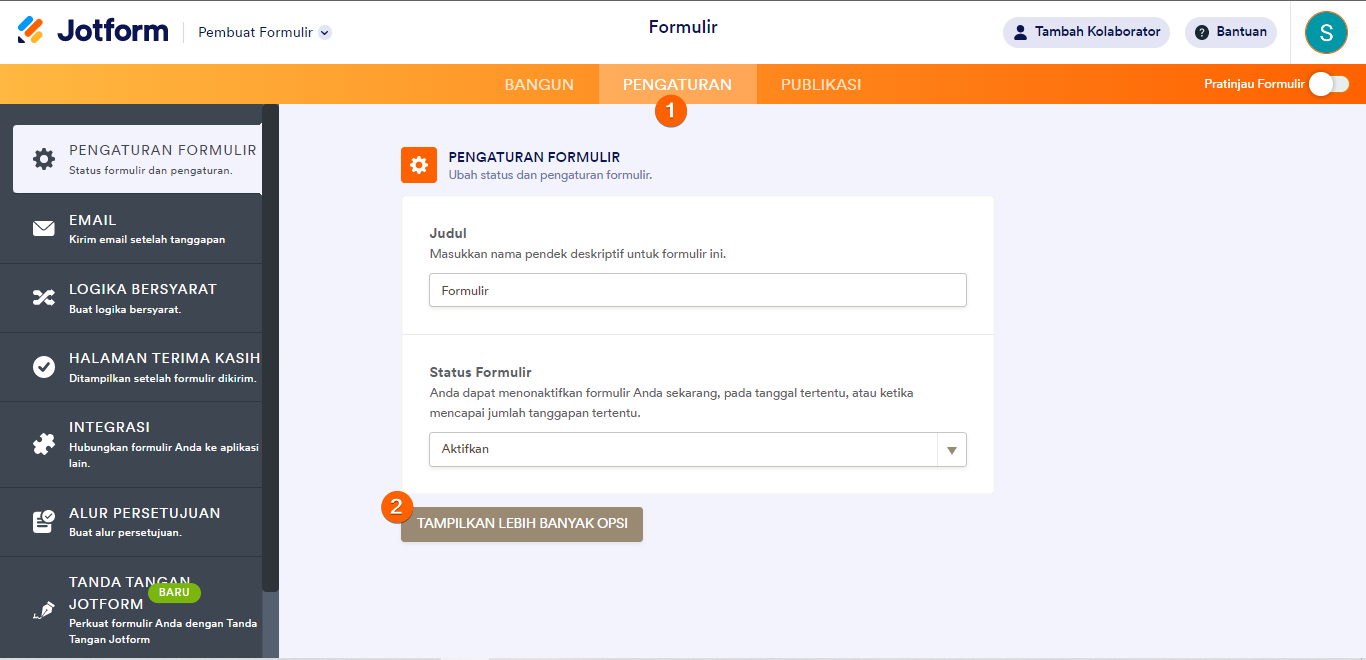The height and width of the screenshot is (660, 1366).
Task: Click the sidebar vertical scrollbar
Action: pos(270,350)
